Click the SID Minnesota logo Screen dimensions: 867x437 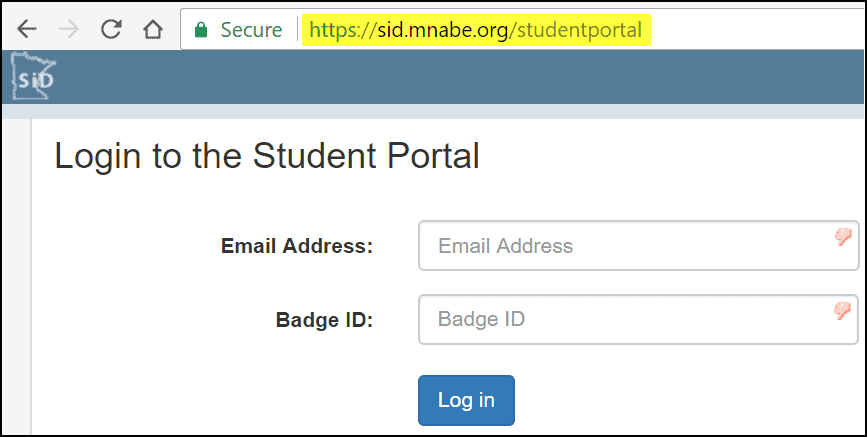tap(34, 76)
